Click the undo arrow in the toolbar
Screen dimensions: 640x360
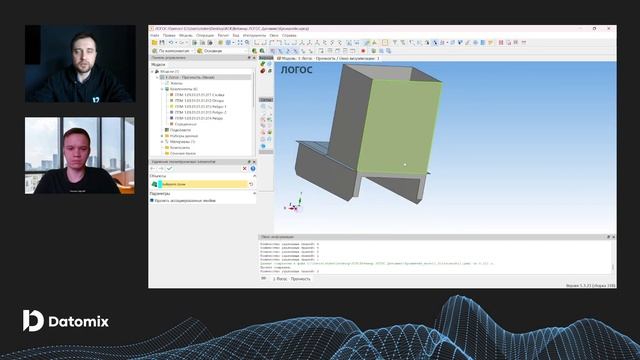(171, 42)
